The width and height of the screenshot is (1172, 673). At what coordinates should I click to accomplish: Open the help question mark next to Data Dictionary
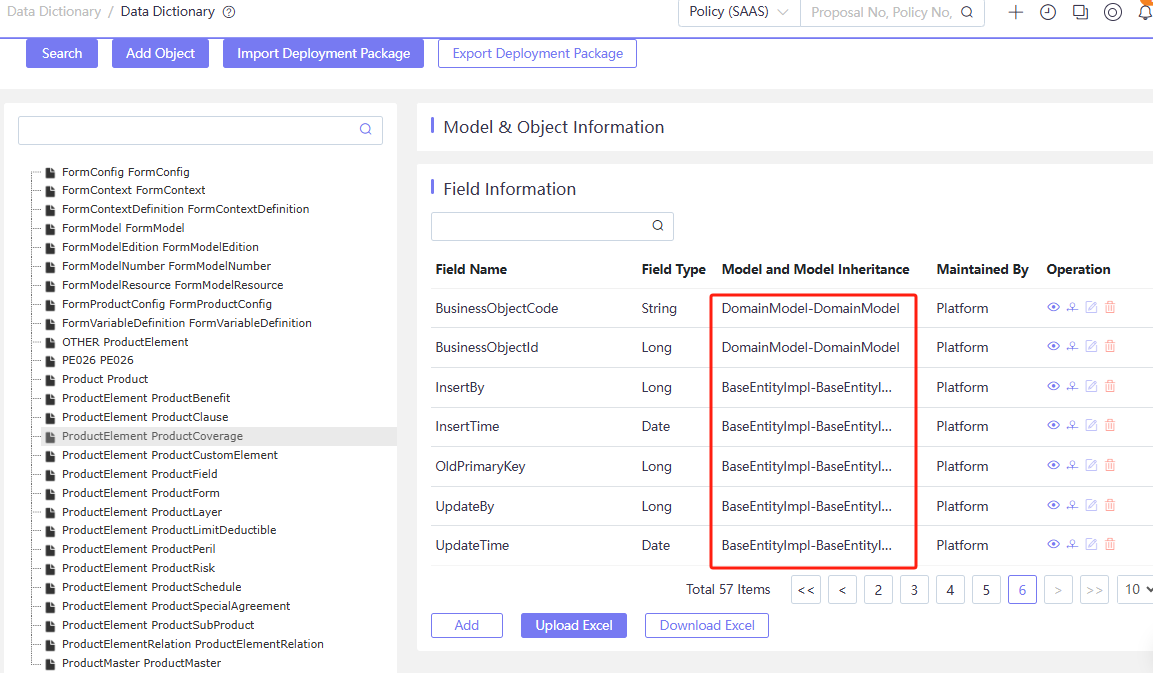pos(229,11)
